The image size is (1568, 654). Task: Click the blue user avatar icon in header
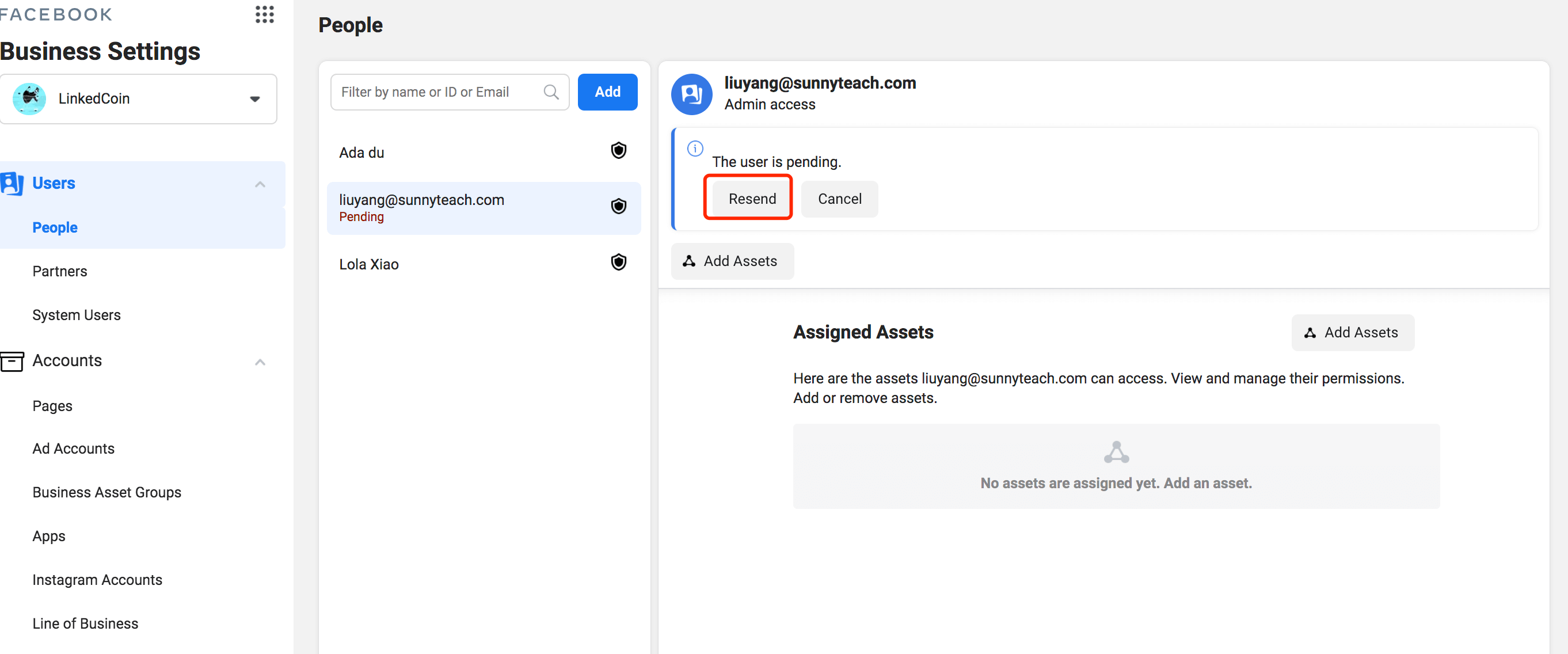pos(691,94)
